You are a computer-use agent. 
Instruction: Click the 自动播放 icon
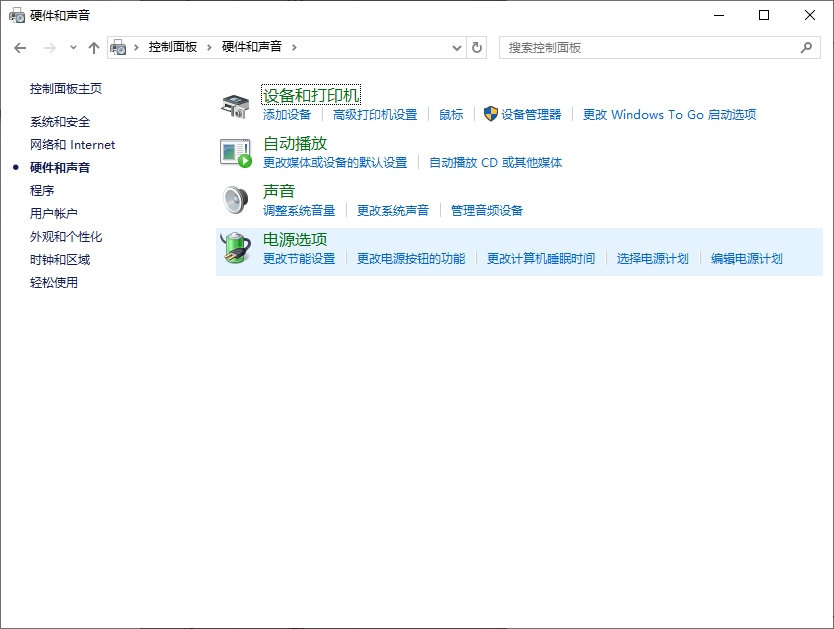[234, 150]
